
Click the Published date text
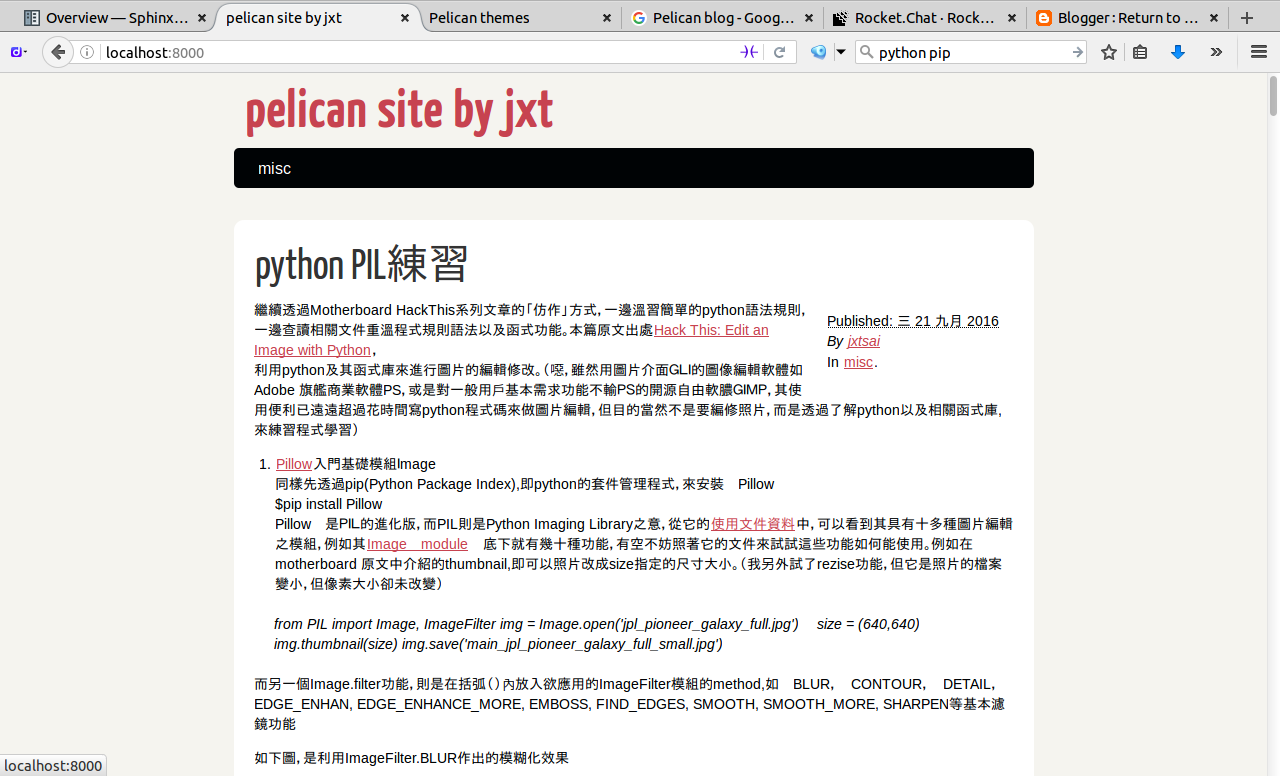tap(913, 321)
